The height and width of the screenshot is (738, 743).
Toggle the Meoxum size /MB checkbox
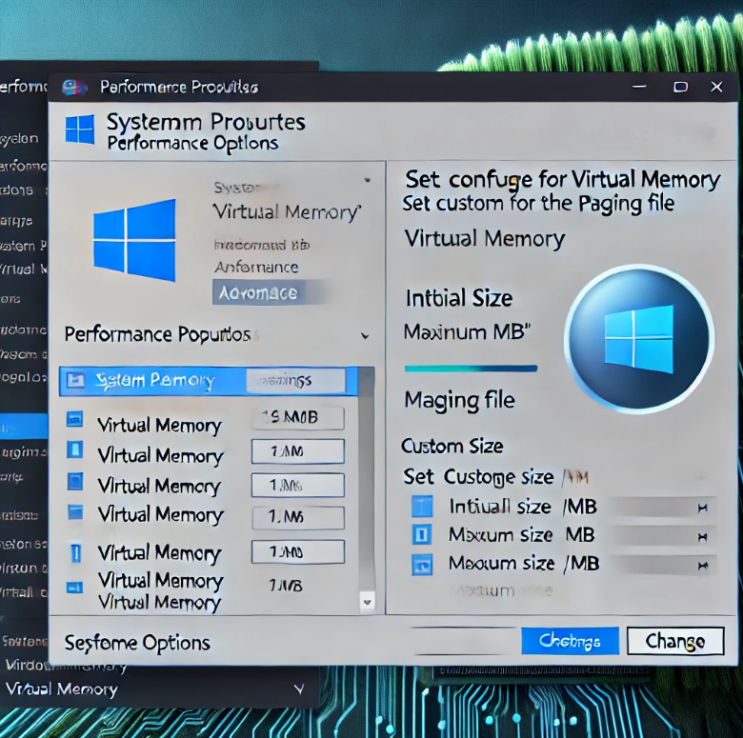tap(422, 565)
